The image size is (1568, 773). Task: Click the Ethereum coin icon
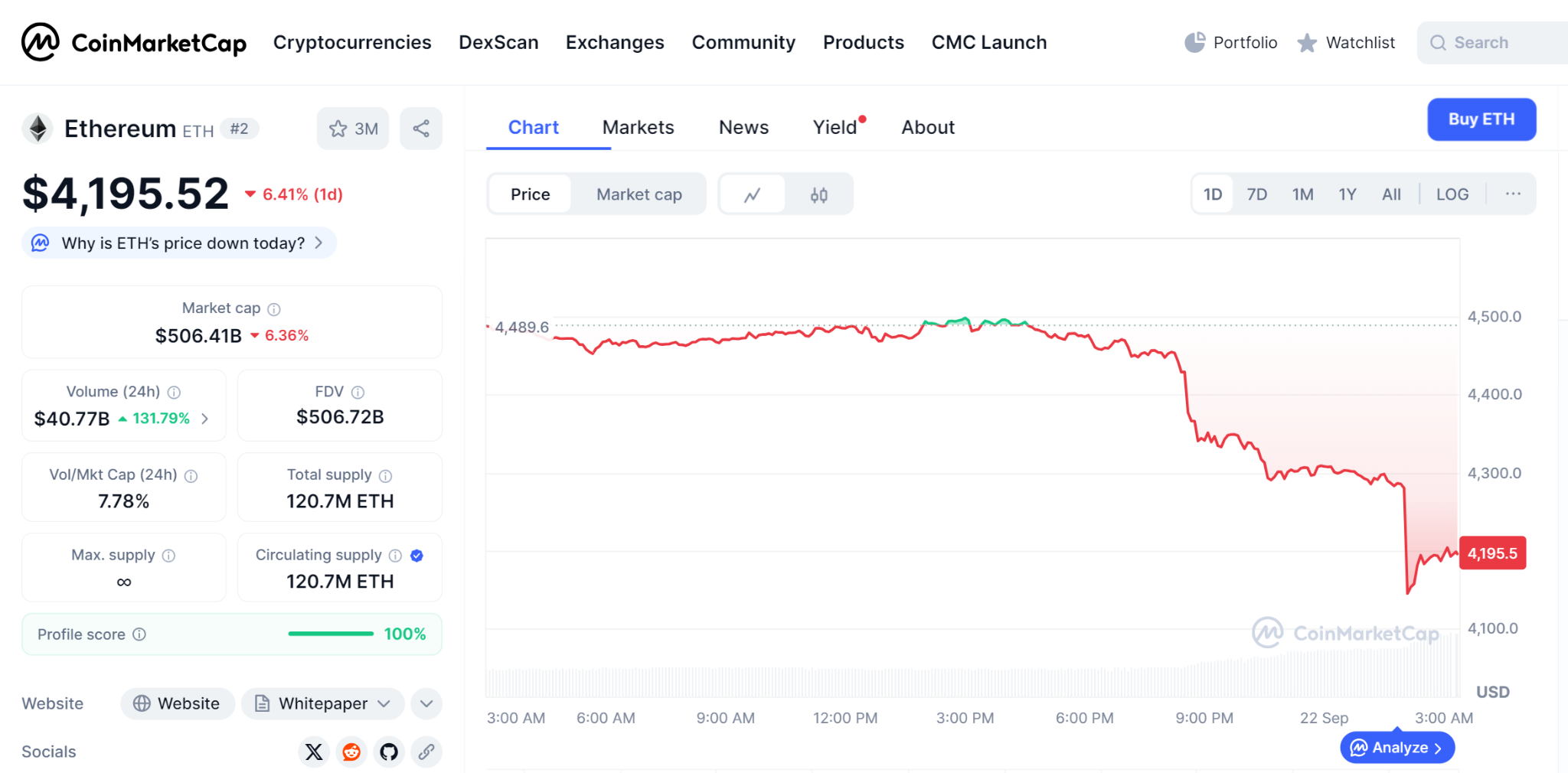pyautogui.click(x=38, y=129)
